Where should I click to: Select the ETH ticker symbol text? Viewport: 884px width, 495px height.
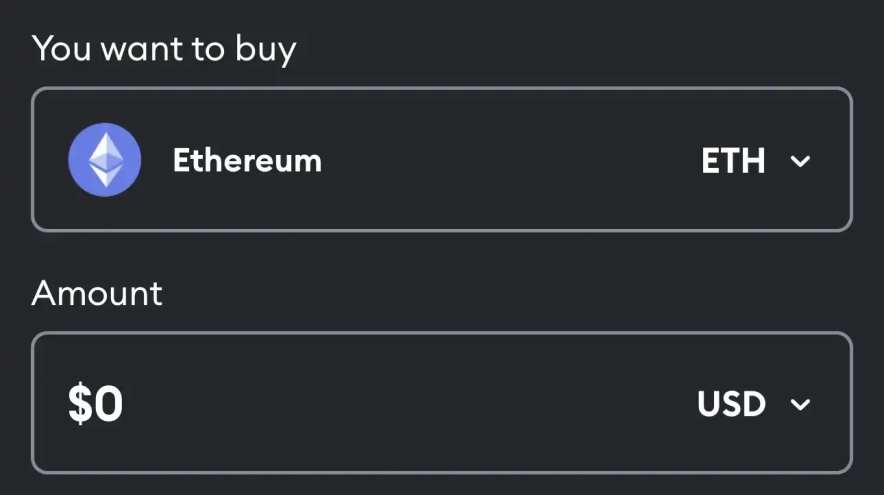[x=733, y=161]
